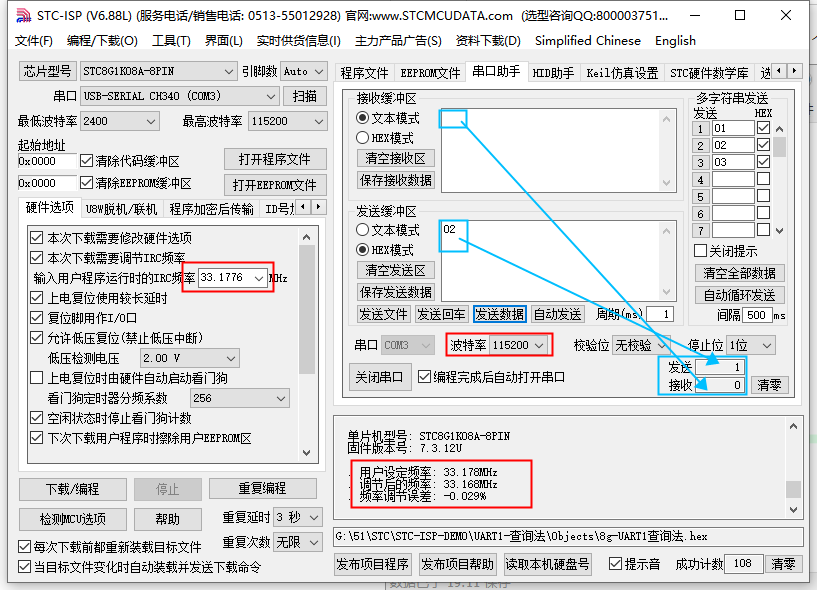This screenshot has width=817, height=590.
Task: Select 文本模式 in 发送缓冲区
Action: pos(388,230)
